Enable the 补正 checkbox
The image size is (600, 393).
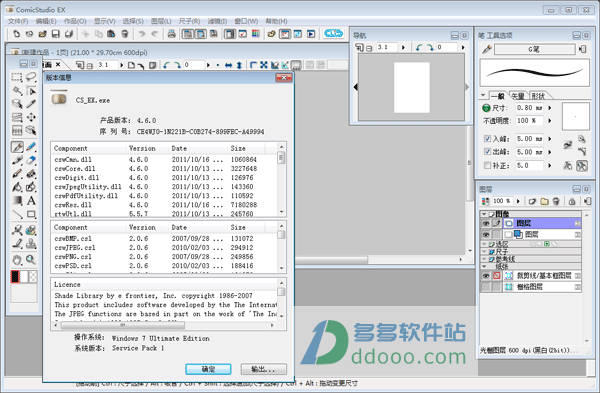pos(487,165)
